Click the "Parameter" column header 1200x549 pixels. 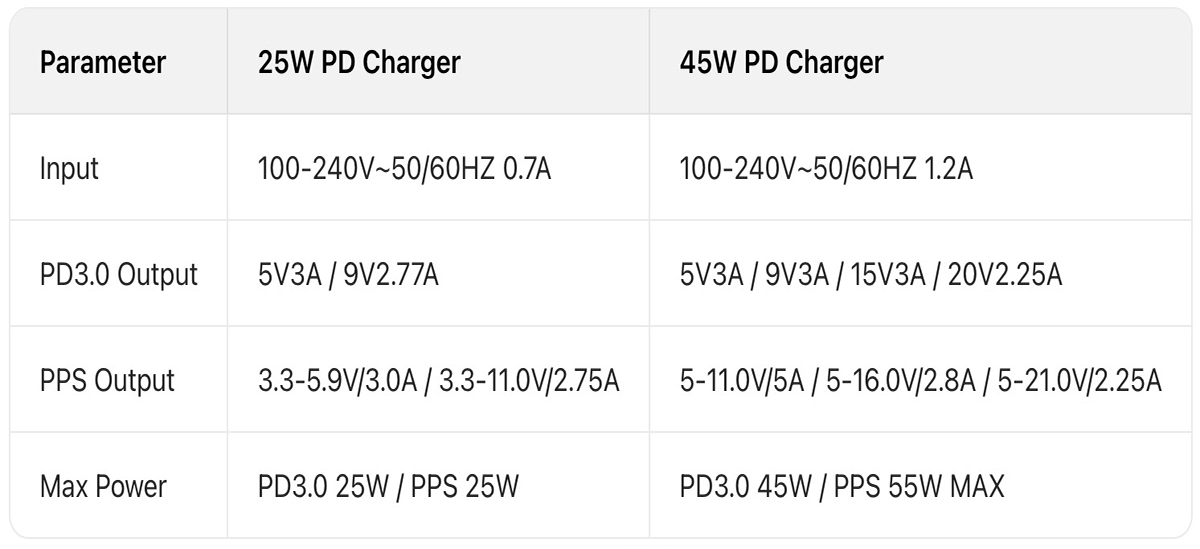pos(103,63)
